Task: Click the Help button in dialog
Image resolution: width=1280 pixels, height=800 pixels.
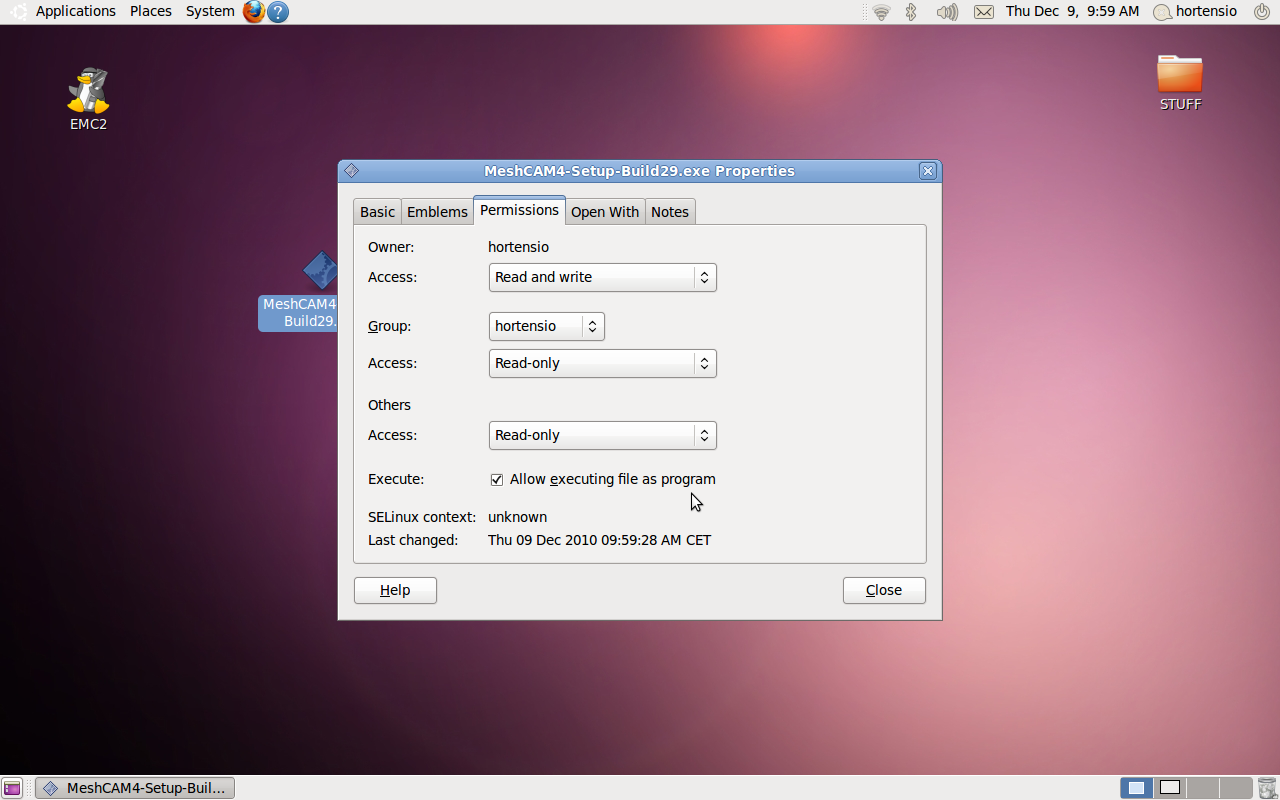Action: (x=395, y=590)
